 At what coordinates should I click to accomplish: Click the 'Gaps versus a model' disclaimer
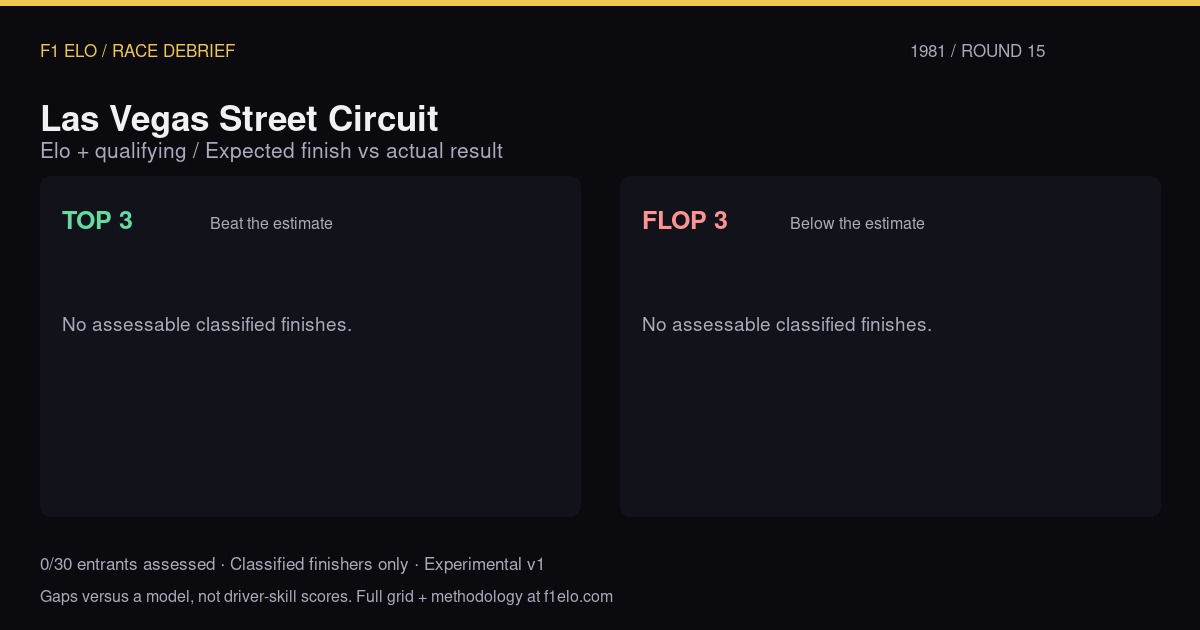pyautogui.click(x=113, y=597)
